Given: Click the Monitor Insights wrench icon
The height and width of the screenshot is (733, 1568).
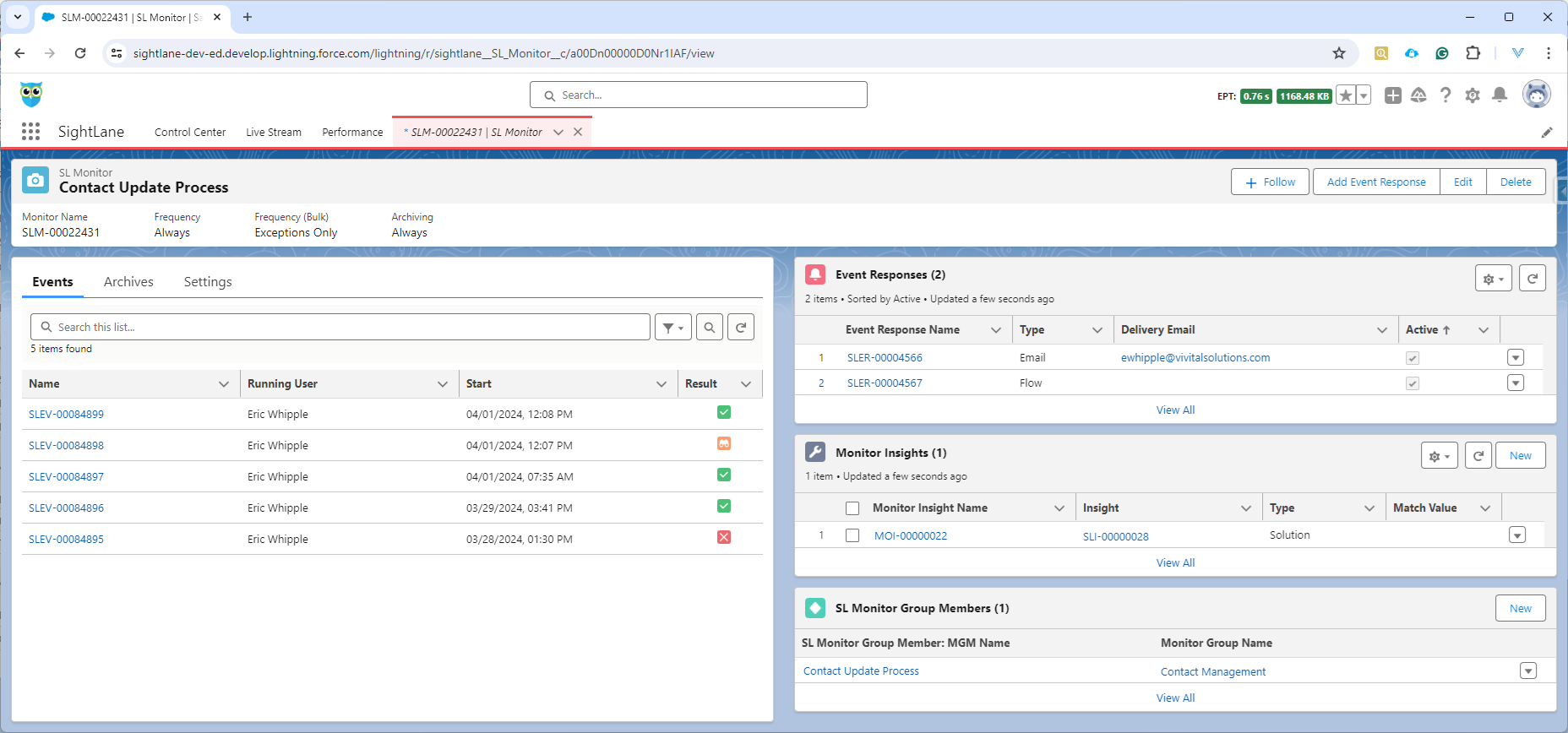Looking at the screenshot, I should pyautogui.click(x=815, y=452).
